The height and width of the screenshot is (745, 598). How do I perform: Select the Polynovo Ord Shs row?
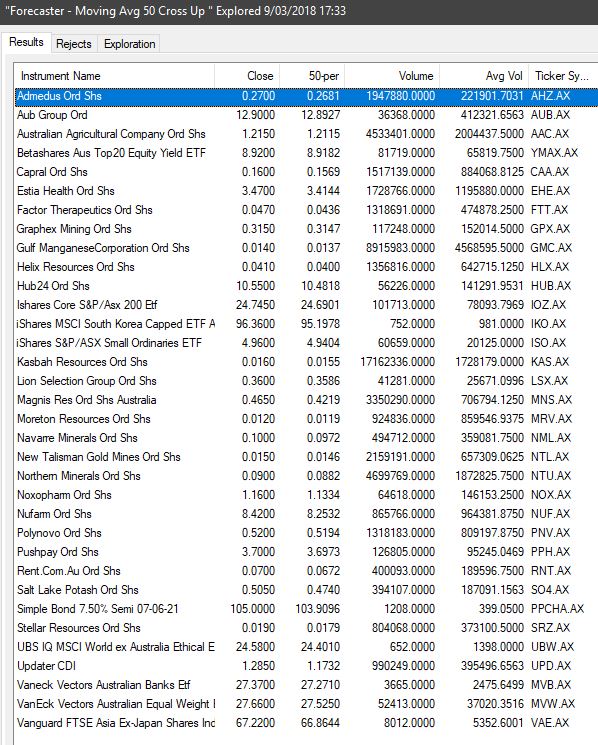[306, 533]
